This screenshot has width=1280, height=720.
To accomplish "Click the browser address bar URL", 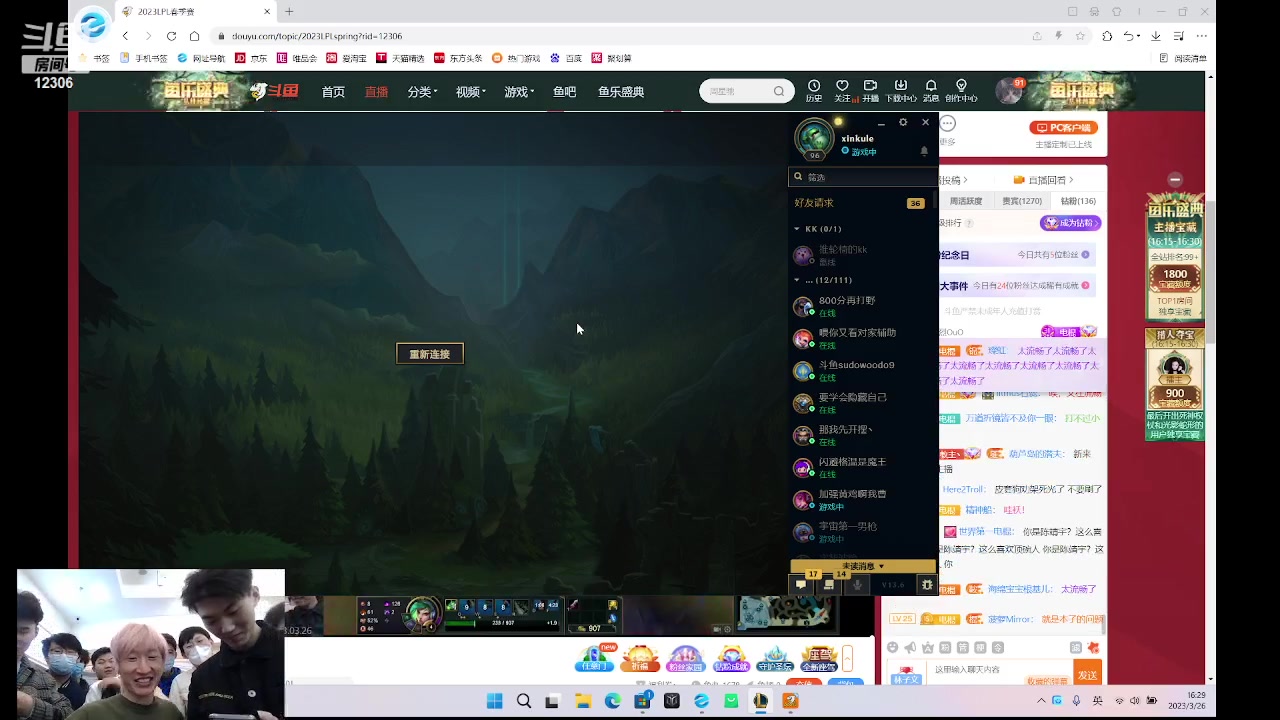I will pyautogui.click(x=318, y=36).
